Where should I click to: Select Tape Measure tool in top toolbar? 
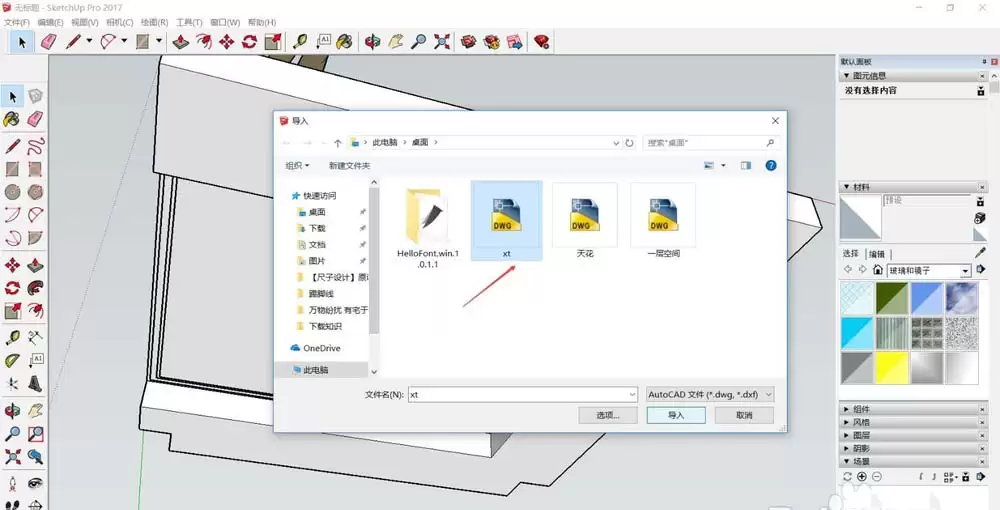(x=300, y=42)
